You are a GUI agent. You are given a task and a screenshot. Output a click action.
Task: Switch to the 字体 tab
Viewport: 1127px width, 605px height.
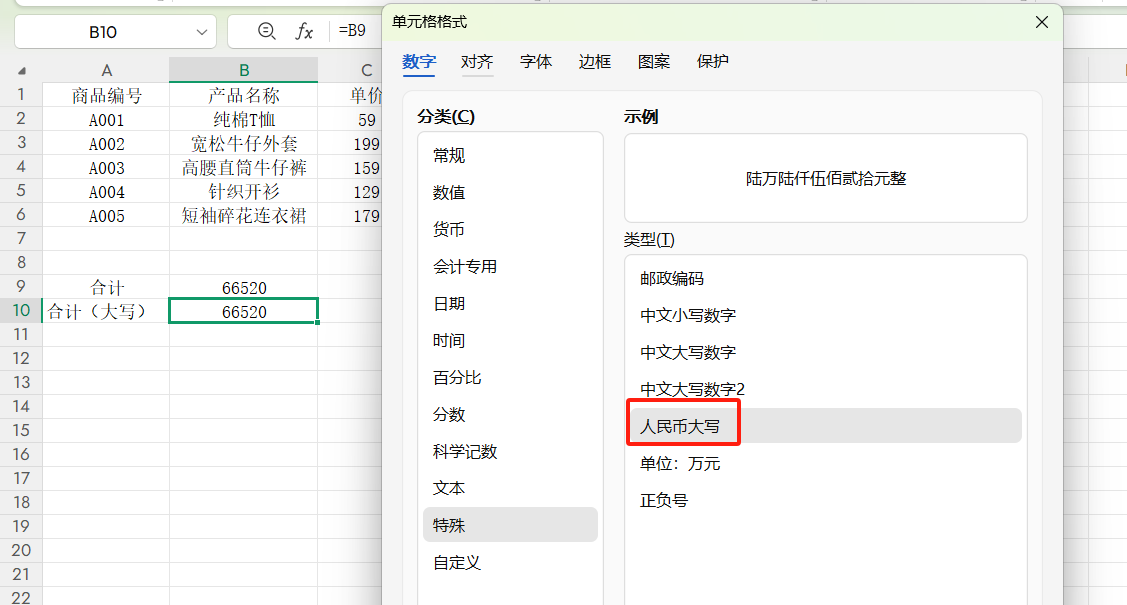pyautogui.click(x=536, y=61)
